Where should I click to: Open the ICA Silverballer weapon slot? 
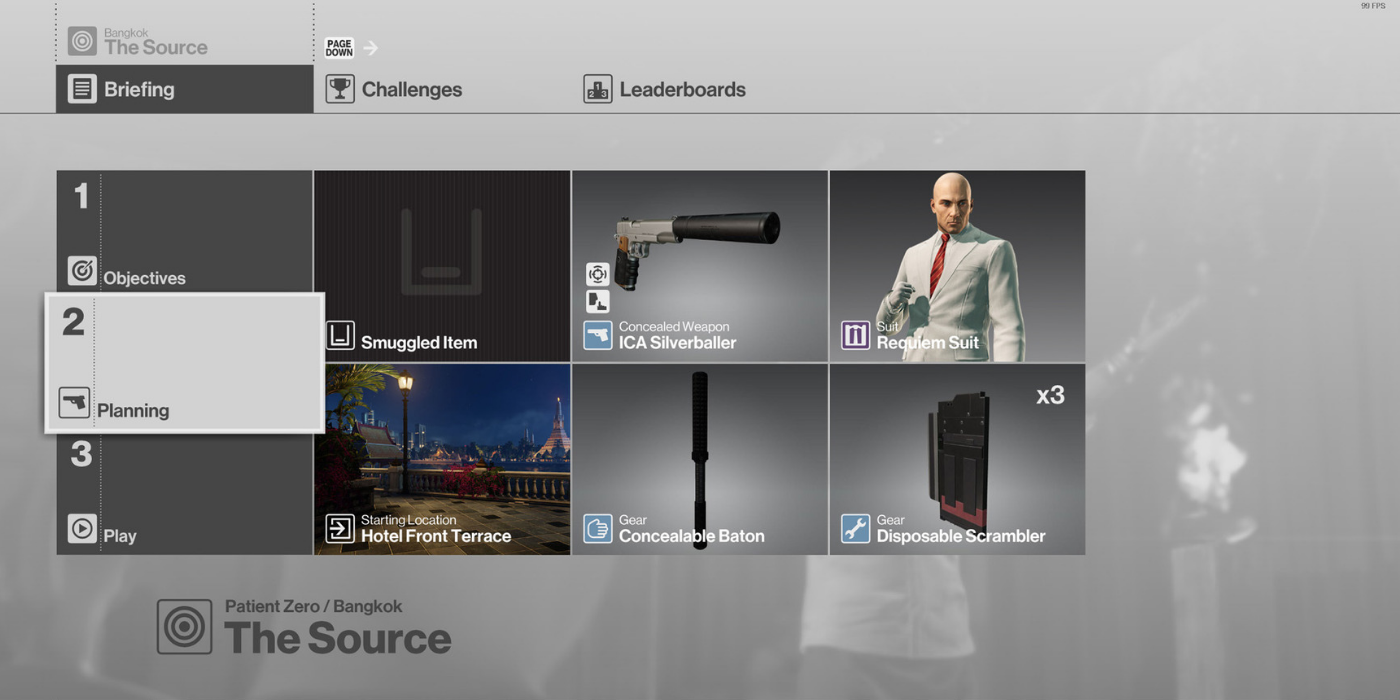(700, 266)
